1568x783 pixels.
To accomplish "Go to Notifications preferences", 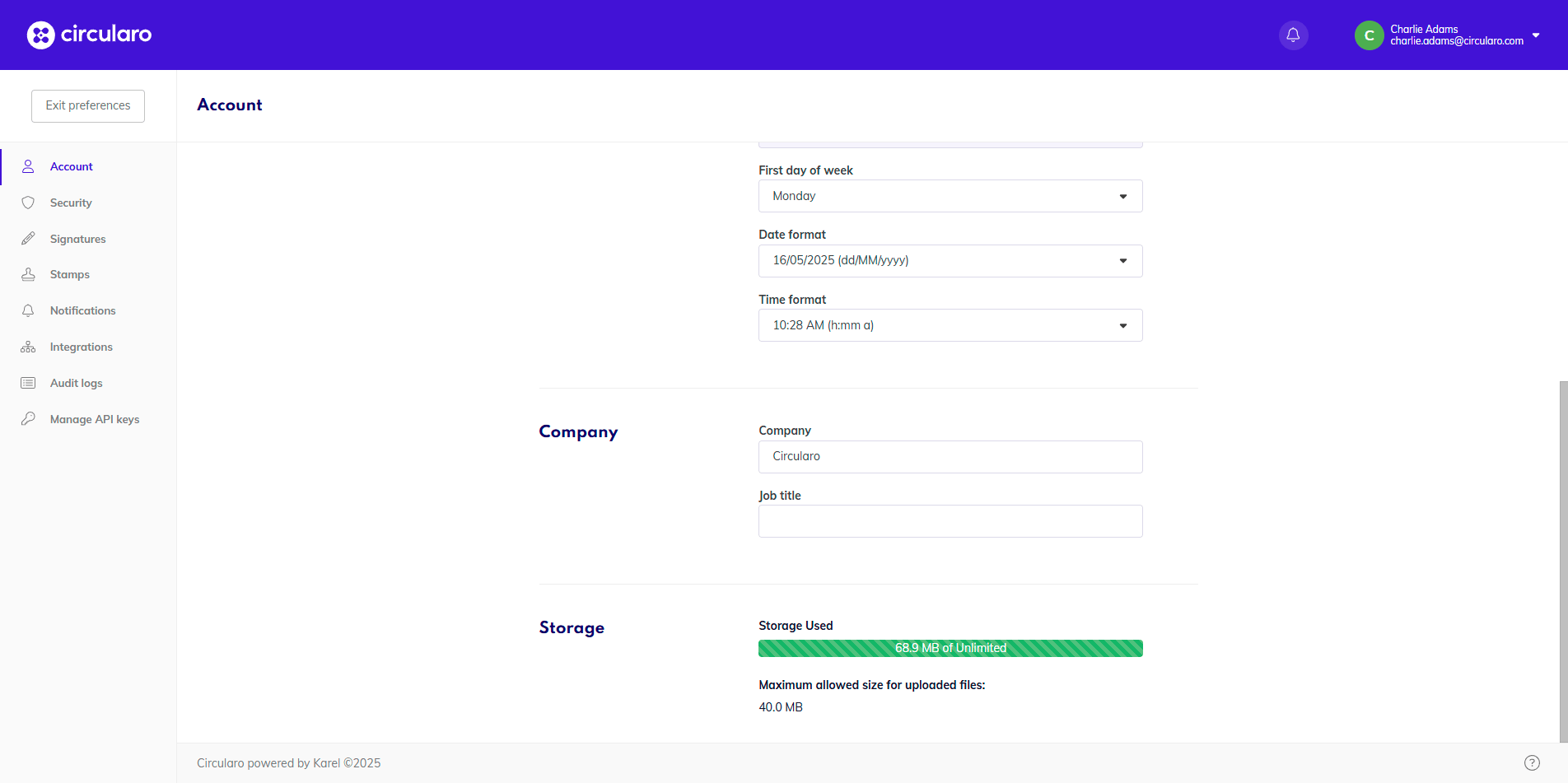I will tap(82, 310).
